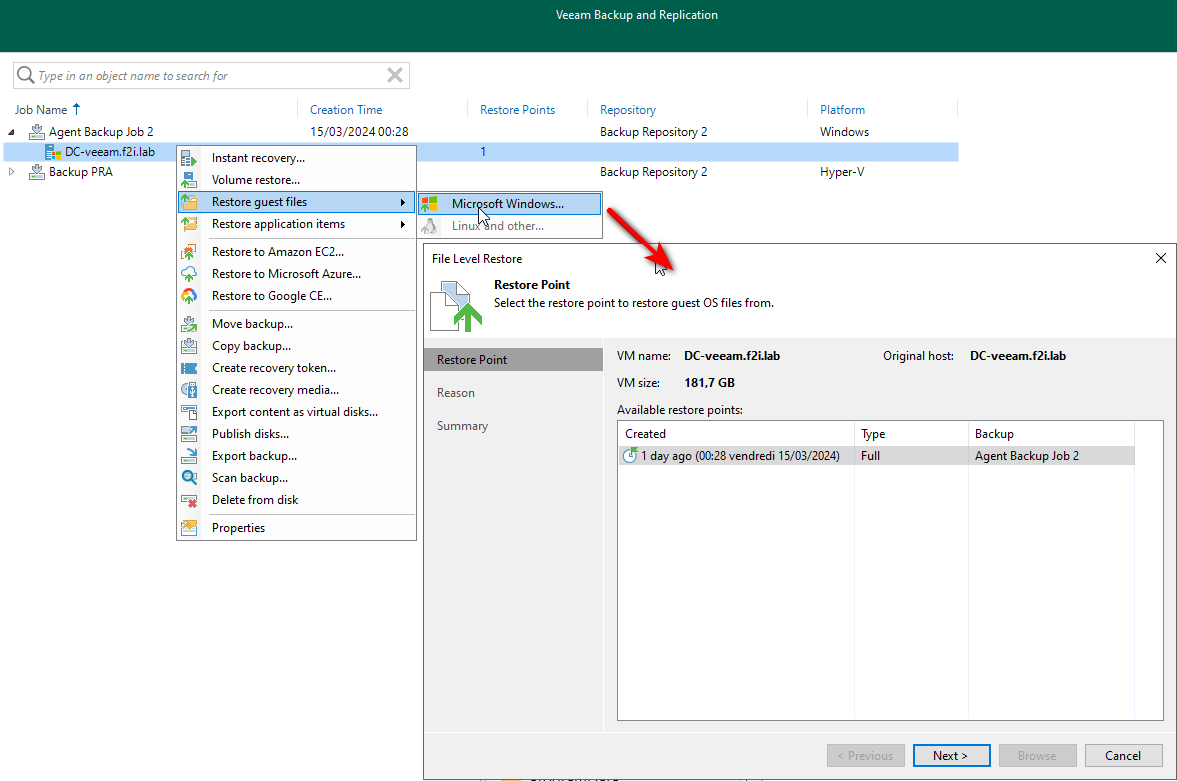Open Properties from the context menu
1177x781 pixels.
(x=297, y=528)
